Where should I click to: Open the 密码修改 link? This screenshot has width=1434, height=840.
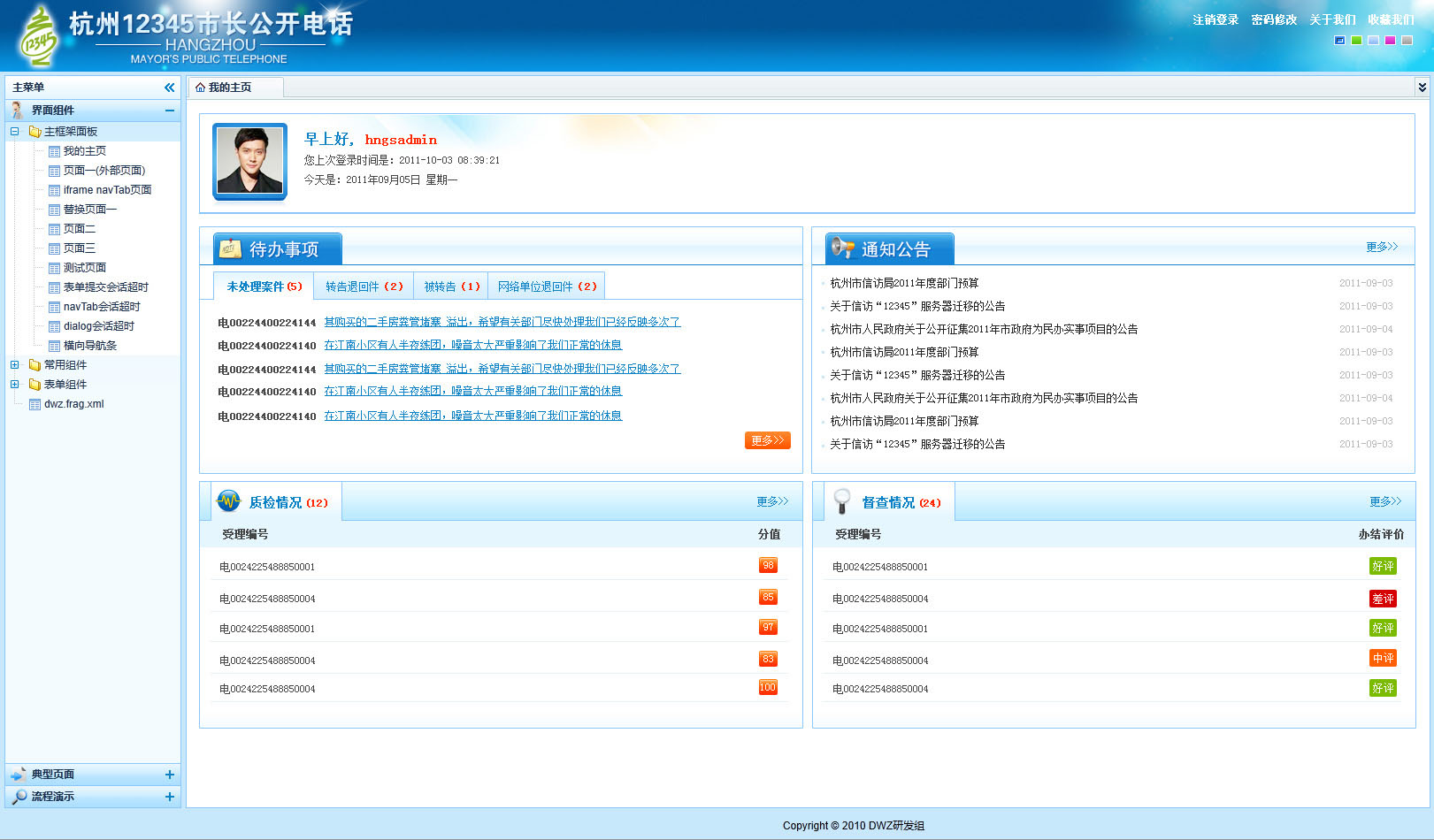[1274, 19]
